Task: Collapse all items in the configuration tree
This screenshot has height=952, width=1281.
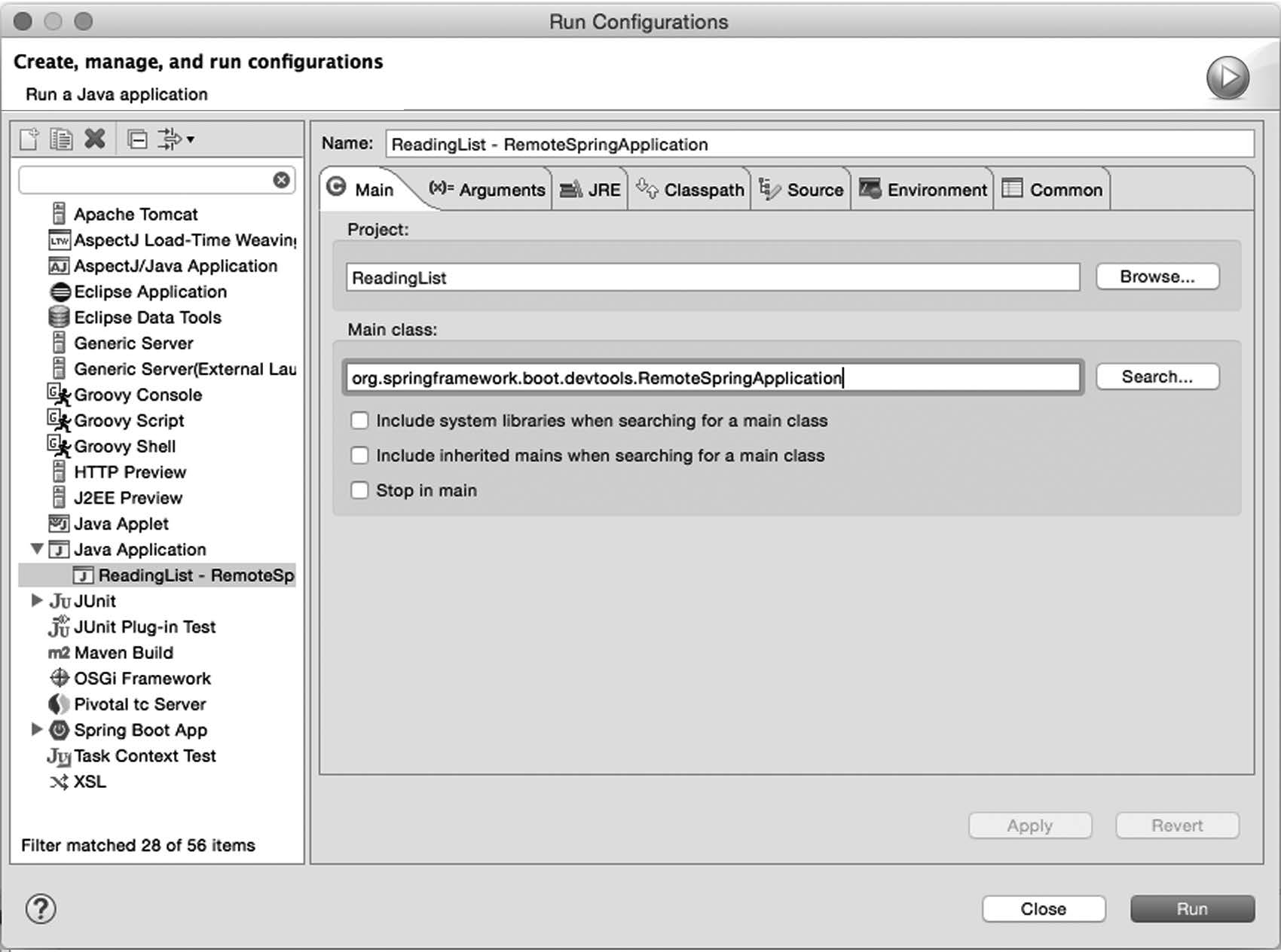Action: point(138,139)
